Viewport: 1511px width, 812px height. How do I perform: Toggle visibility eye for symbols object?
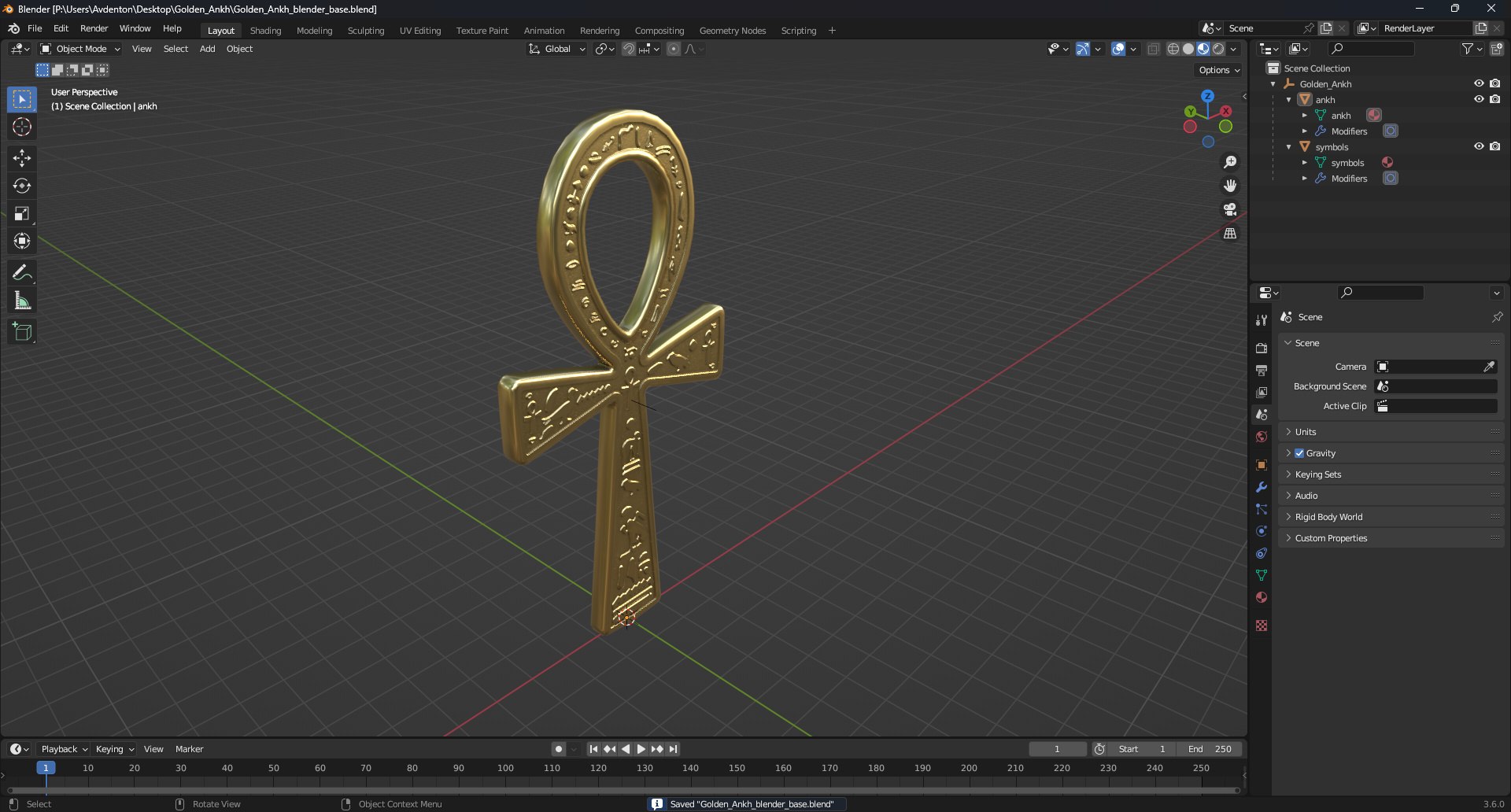pos(1479,146)
